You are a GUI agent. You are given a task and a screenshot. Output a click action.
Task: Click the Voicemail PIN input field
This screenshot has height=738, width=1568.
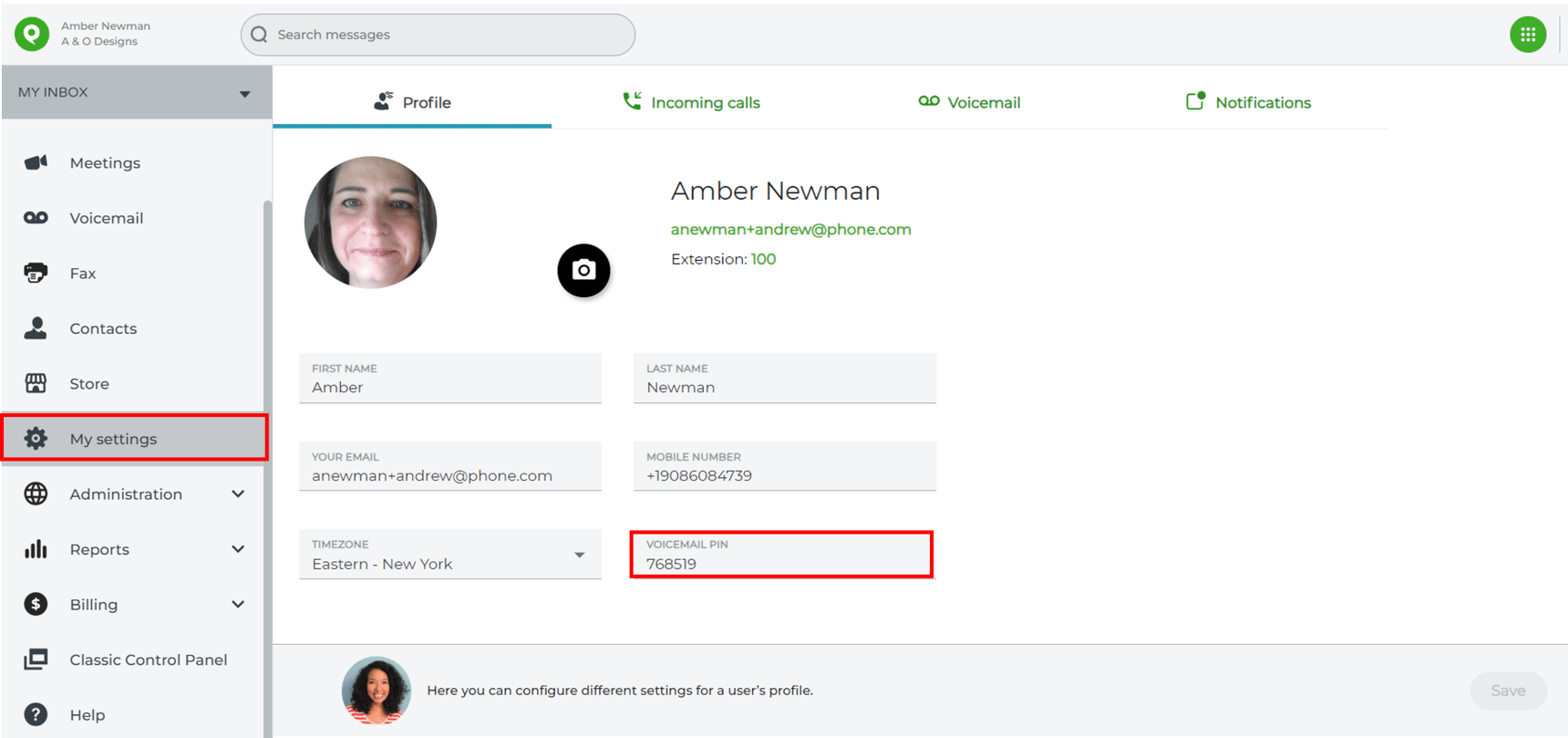[782, 563]
